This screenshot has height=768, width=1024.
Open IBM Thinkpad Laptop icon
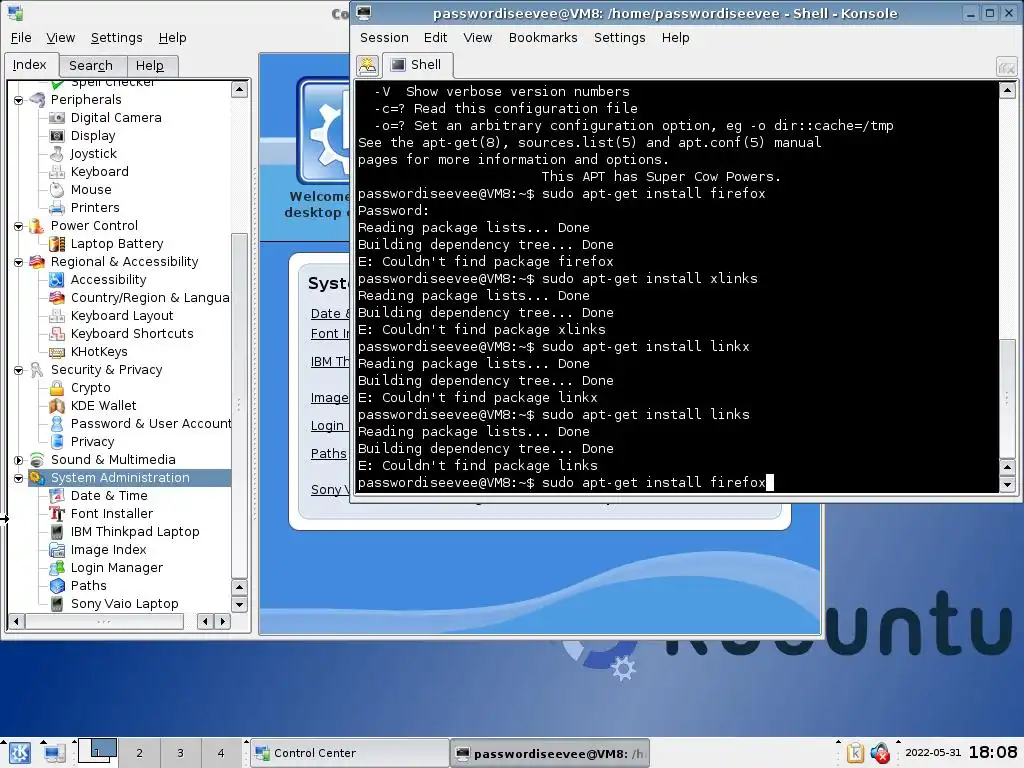(x=57, y=532)
